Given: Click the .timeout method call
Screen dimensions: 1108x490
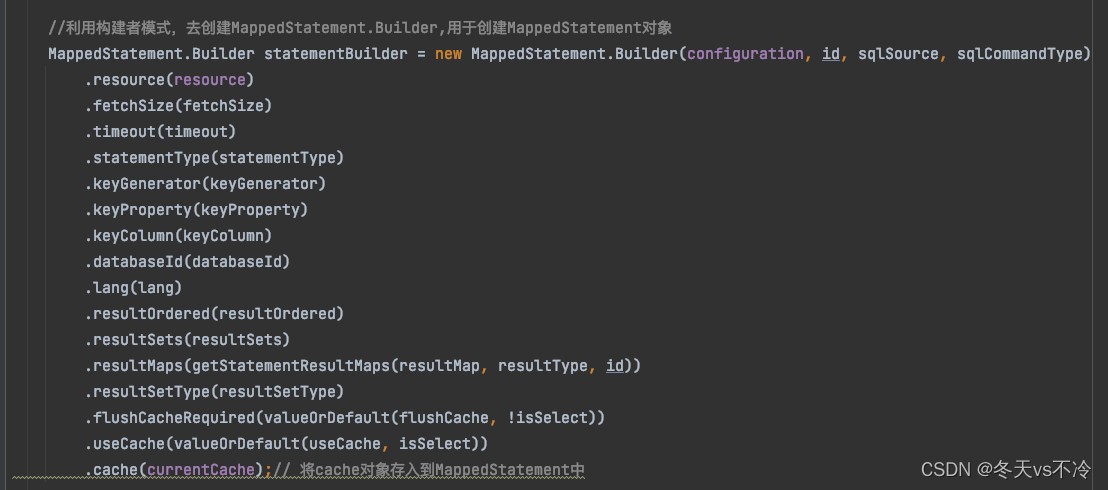Looking at the screenshot, I should 120,132.
